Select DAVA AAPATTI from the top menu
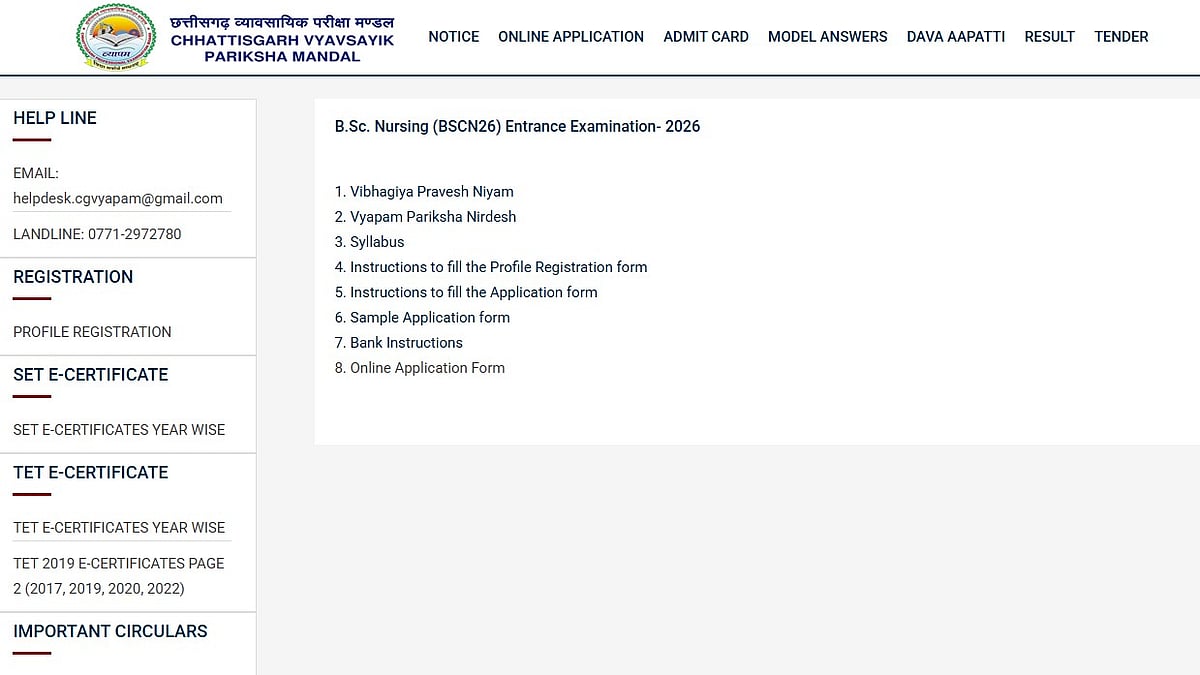1200x675 pixels. 956,37
